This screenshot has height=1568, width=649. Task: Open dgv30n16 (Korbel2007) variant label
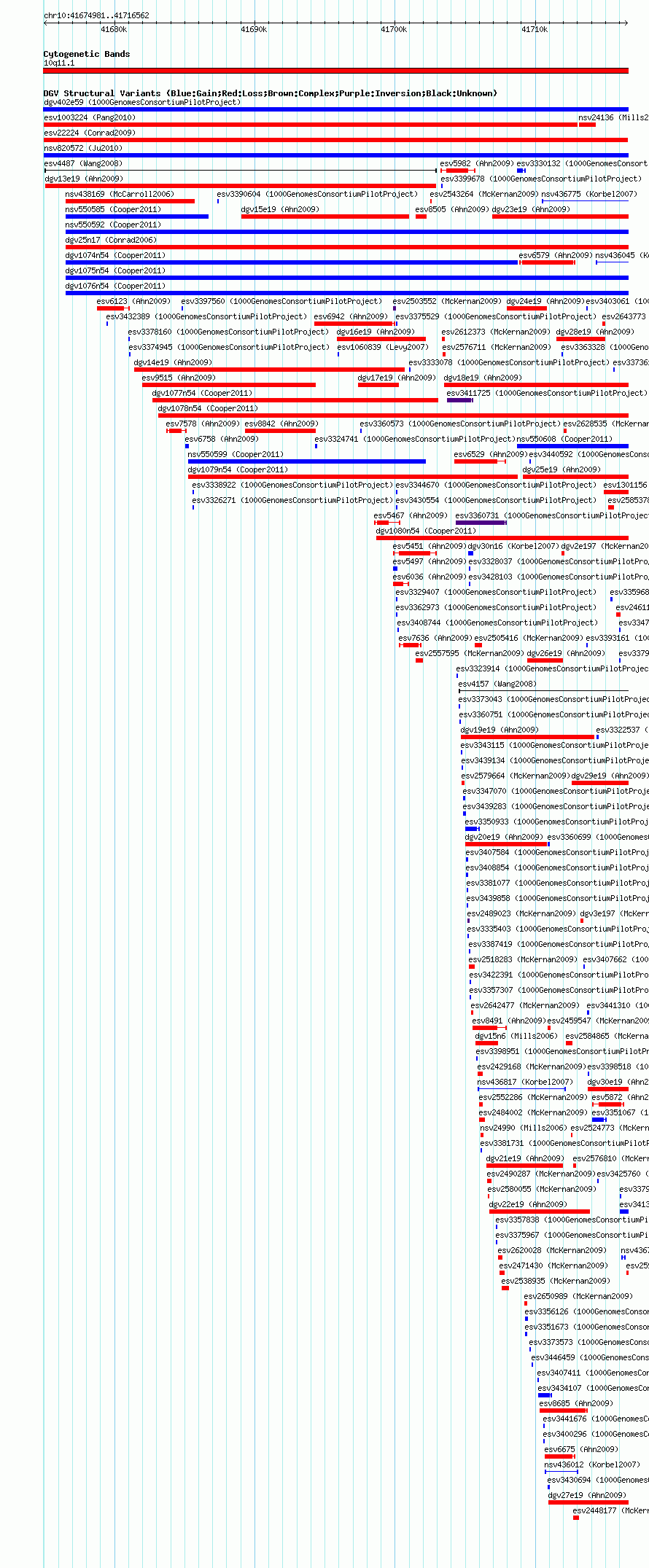[514, 546]
